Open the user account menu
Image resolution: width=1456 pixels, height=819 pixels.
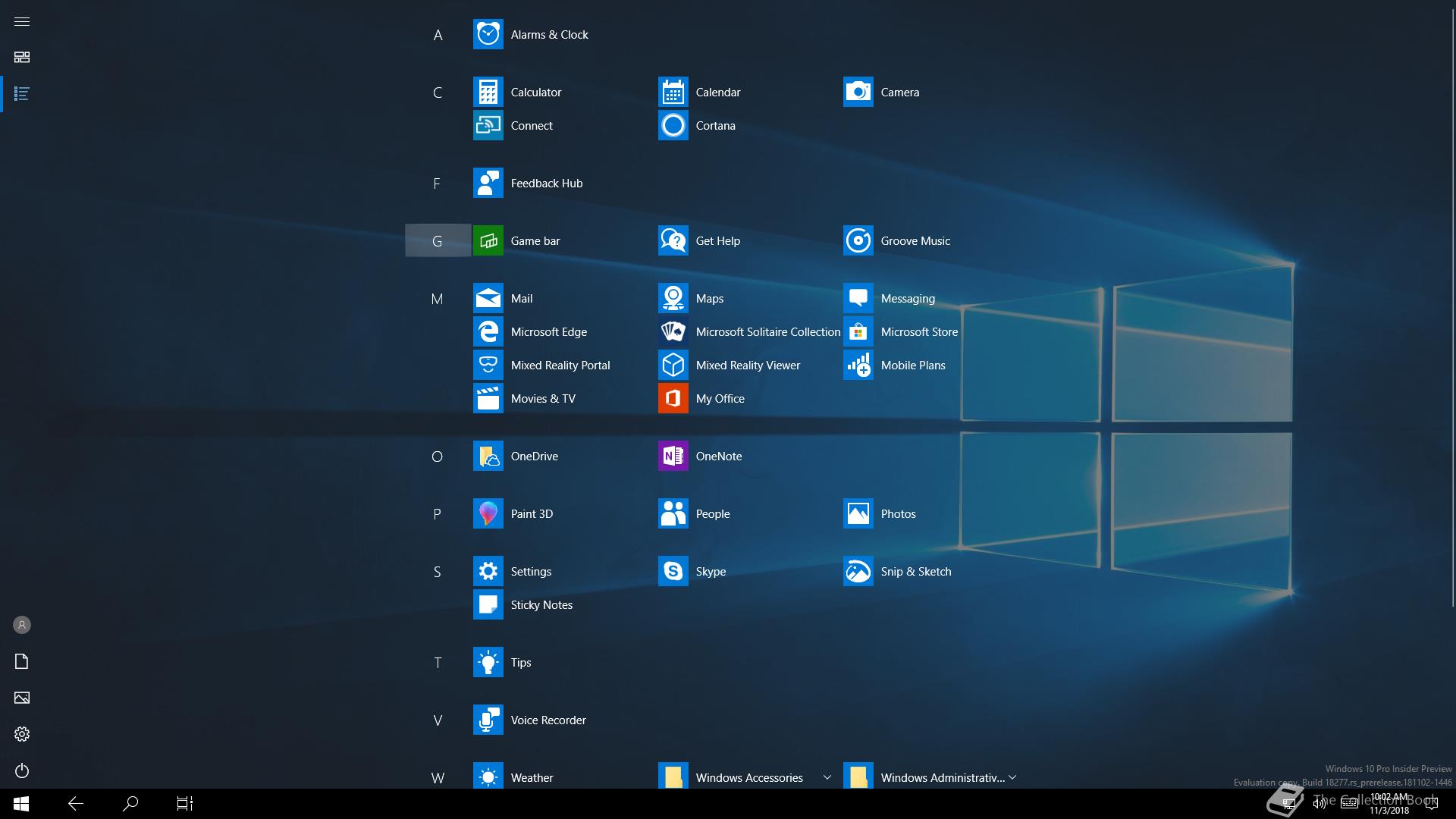tap(22, 625)
